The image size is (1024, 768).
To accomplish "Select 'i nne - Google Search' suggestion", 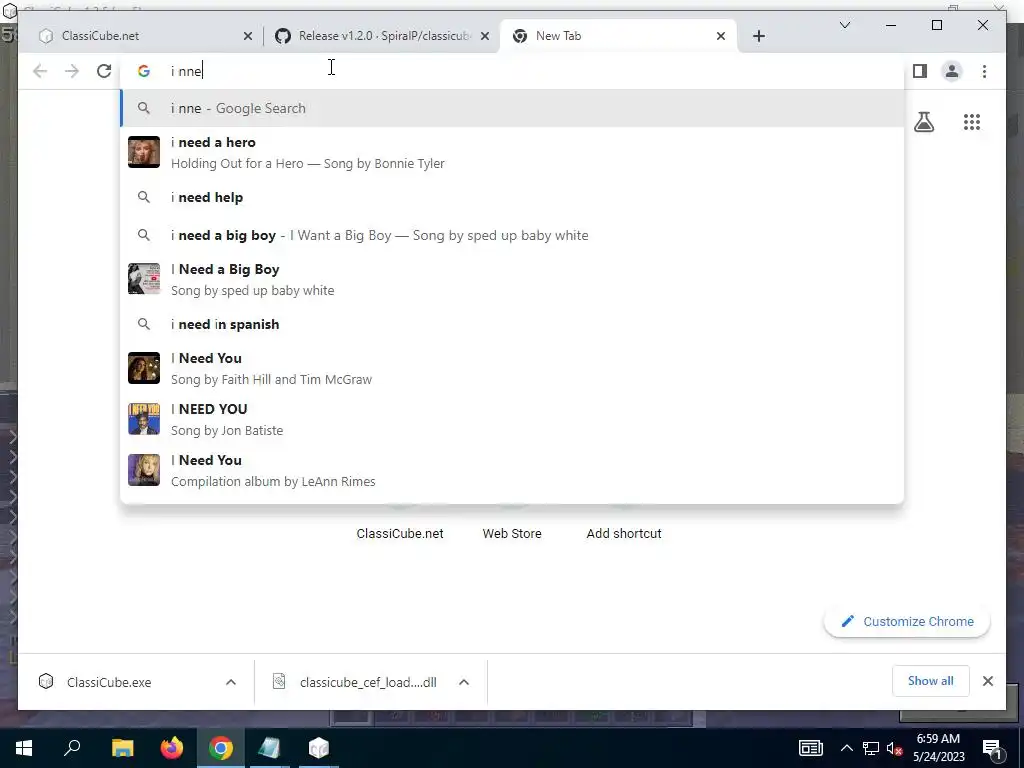I will point(512,108).
